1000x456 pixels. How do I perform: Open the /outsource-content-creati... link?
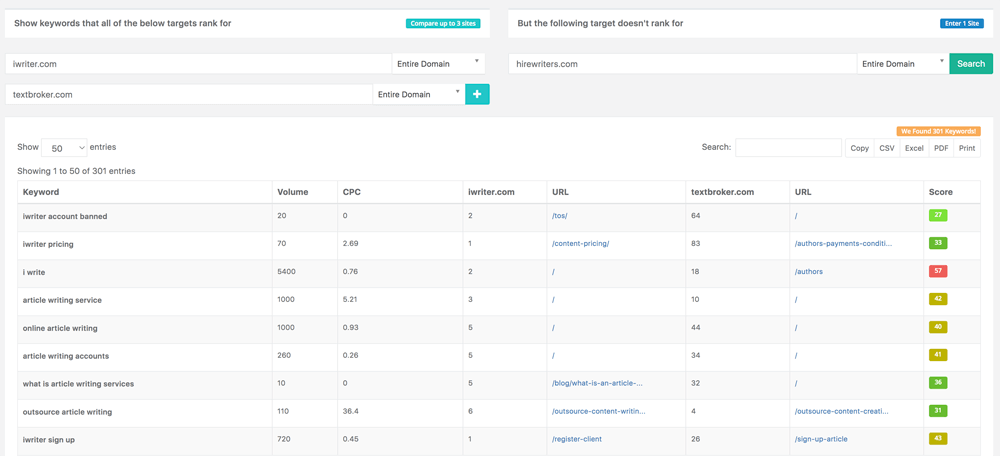[841, 412]
